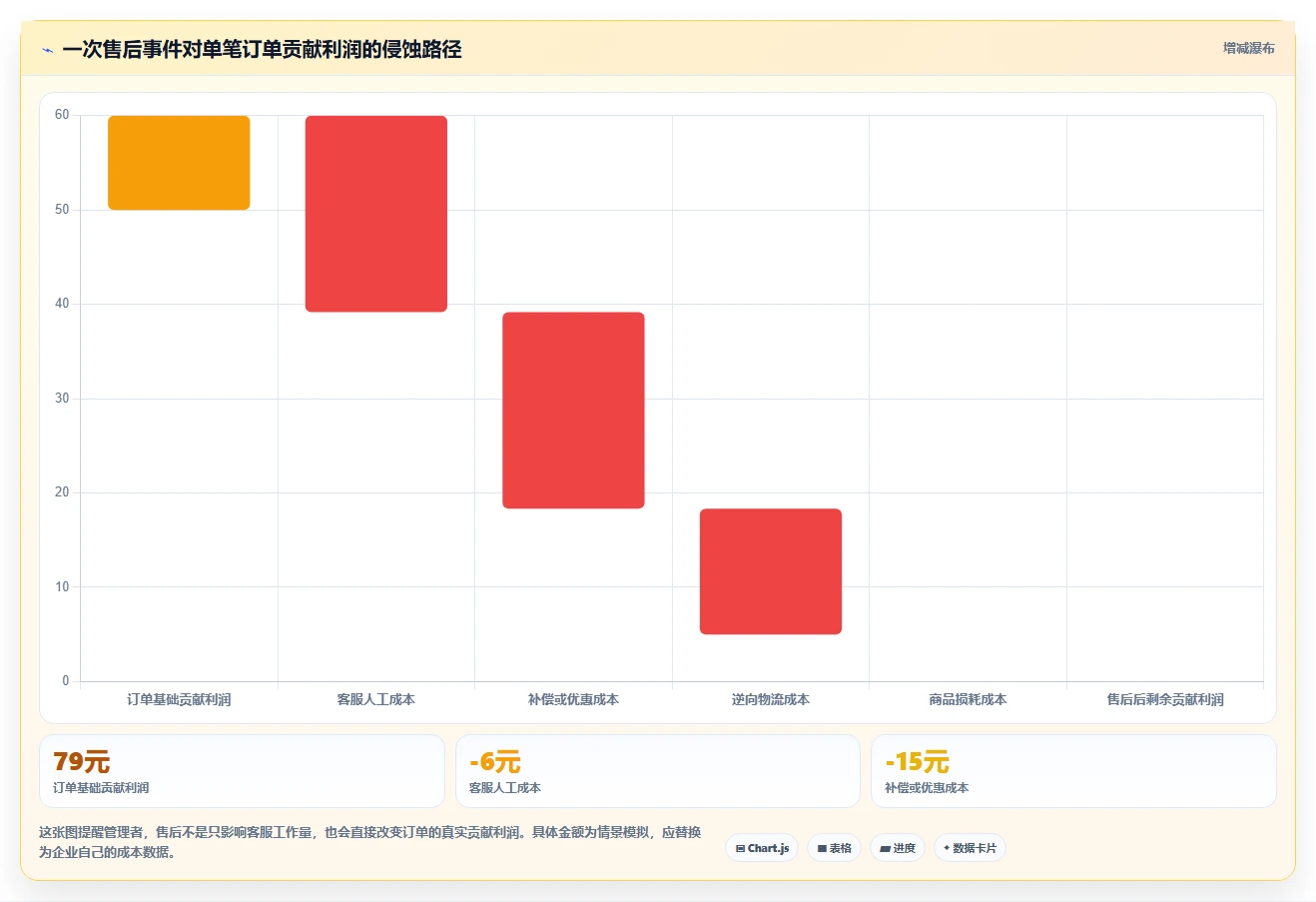Click the y-axis value 0
This screenshot has width=1316, height=902.
pos(66,681)
